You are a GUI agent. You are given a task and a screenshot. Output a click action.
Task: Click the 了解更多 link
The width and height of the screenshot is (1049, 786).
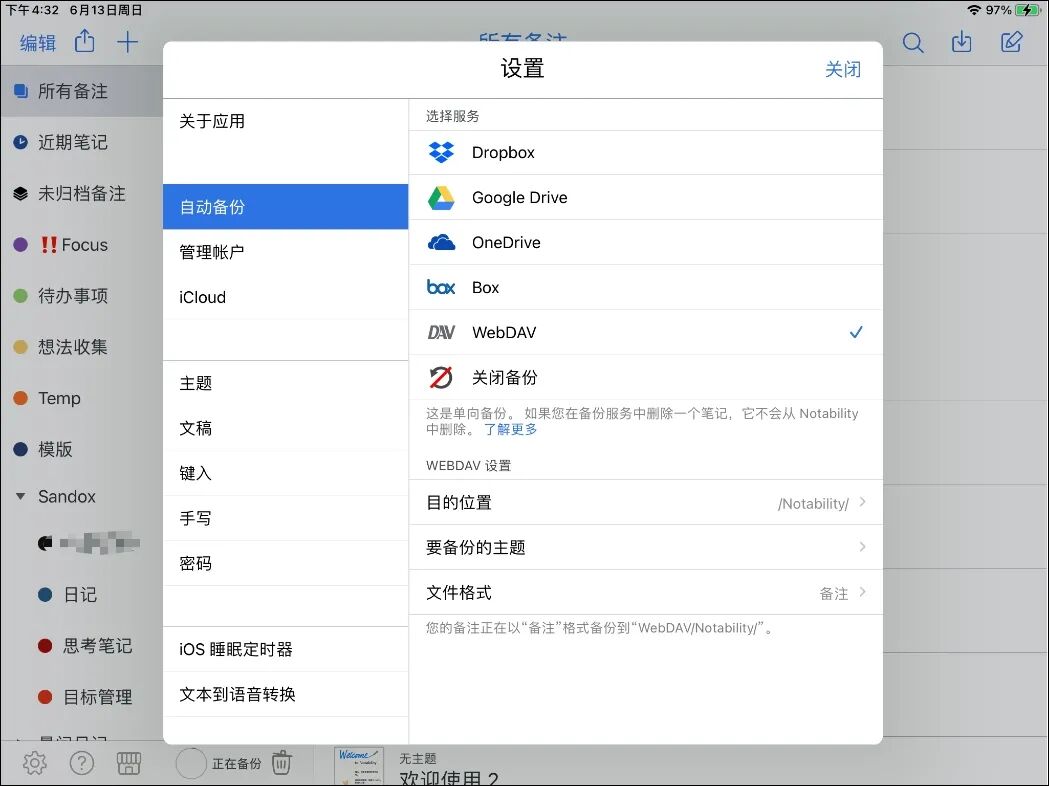(x=510, y=429)
